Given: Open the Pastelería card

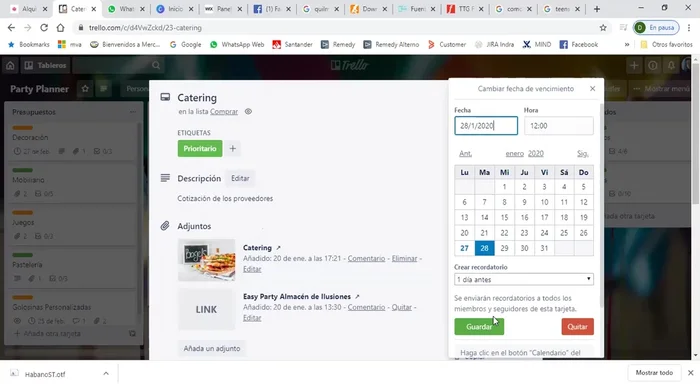Looking at the screenshot, I should tap(71, 268).
